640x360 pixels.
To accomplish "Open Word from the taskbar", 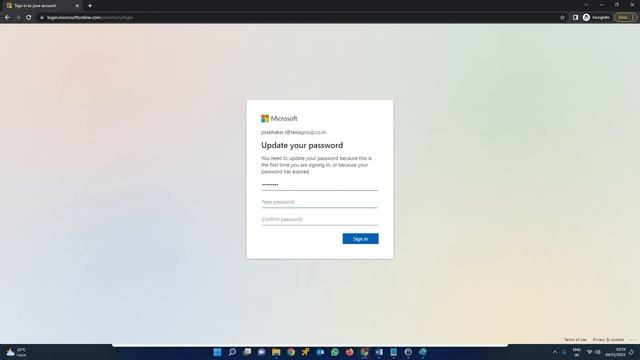I will coord(379,352).
